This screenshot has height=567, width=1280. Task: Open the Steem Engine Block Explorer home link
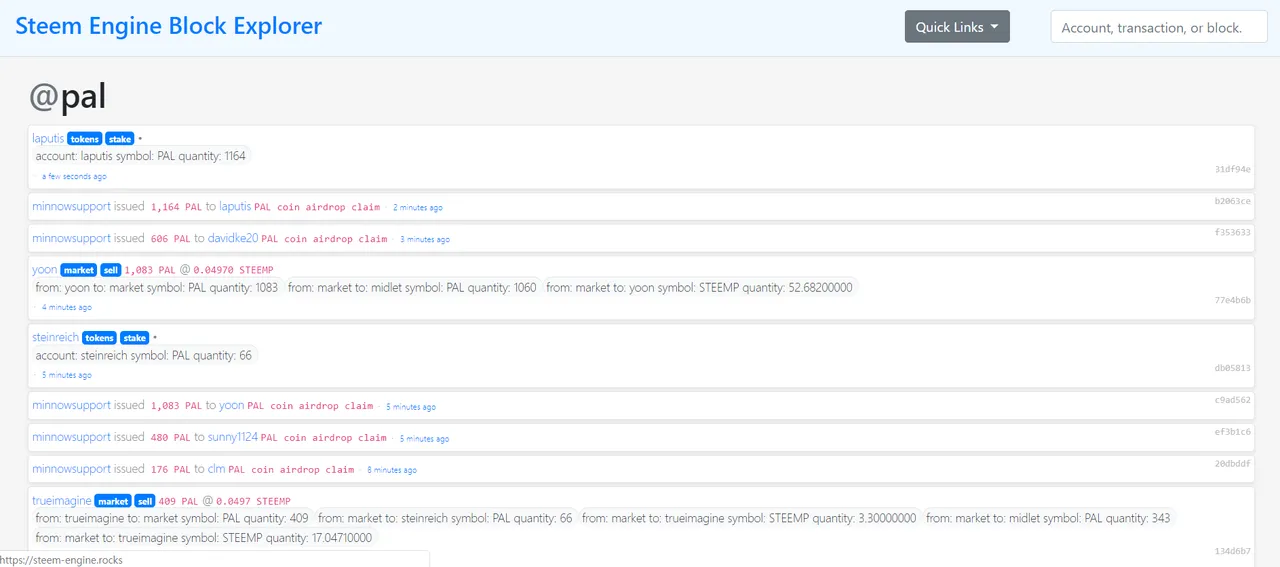[x=169, y=26]
